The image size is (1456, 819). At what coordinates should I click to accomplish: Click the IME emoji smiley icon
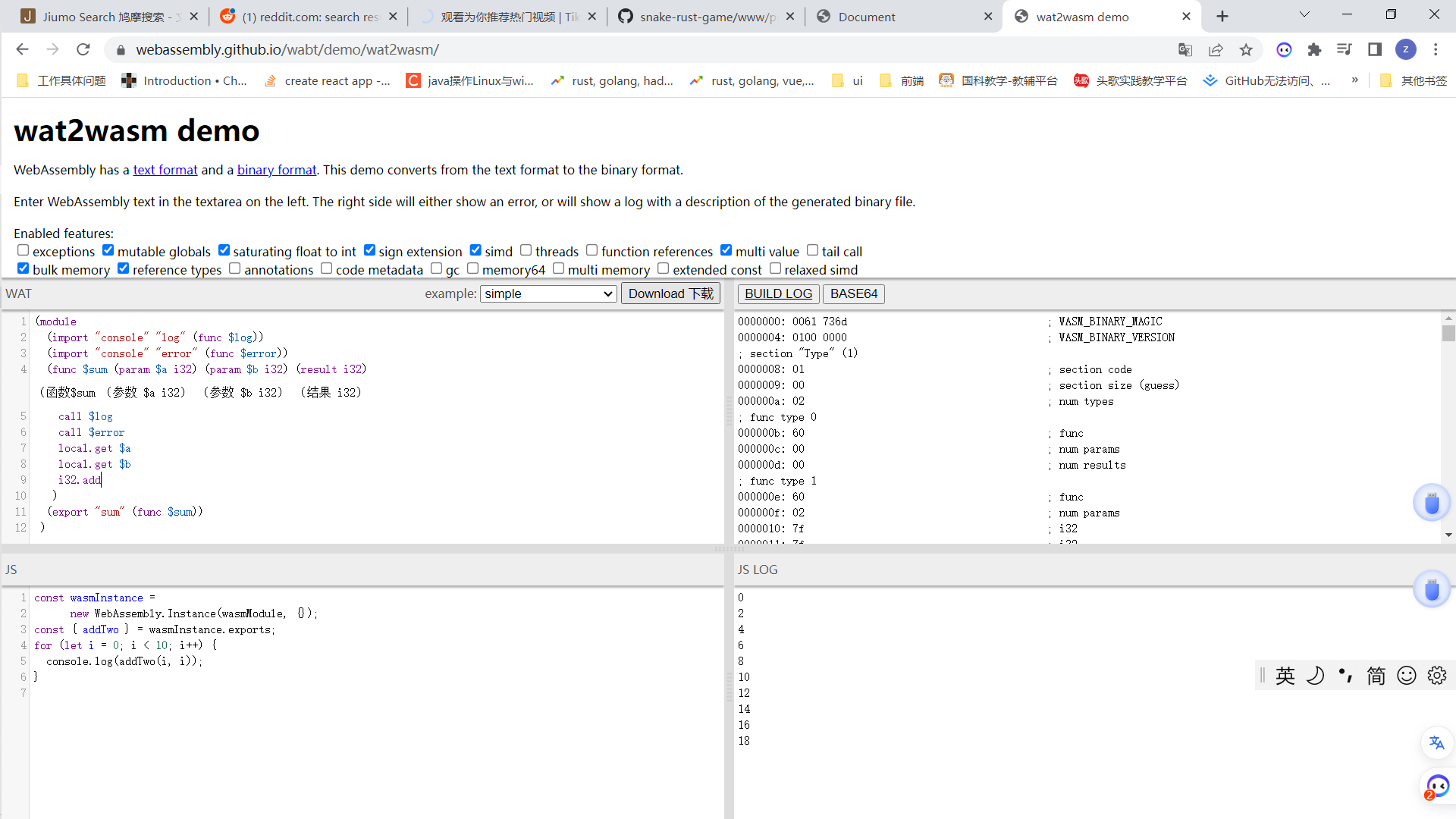click(1406, 675)
